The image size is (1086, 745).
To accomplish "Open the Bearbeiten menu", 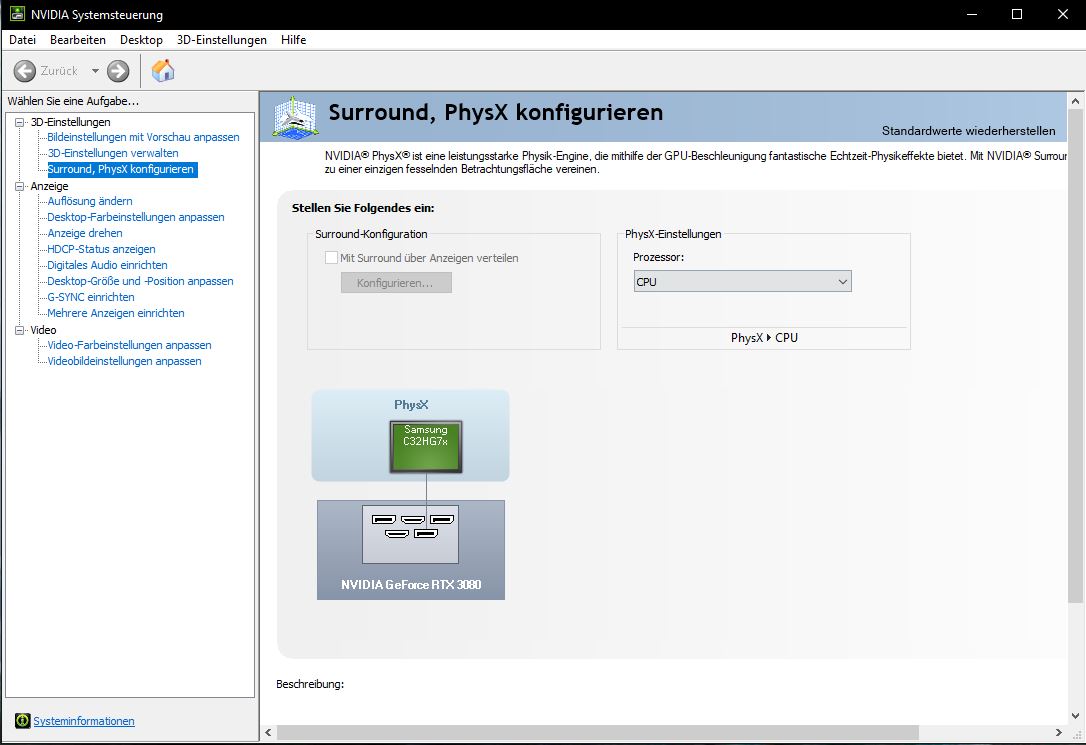I will 78,39.
